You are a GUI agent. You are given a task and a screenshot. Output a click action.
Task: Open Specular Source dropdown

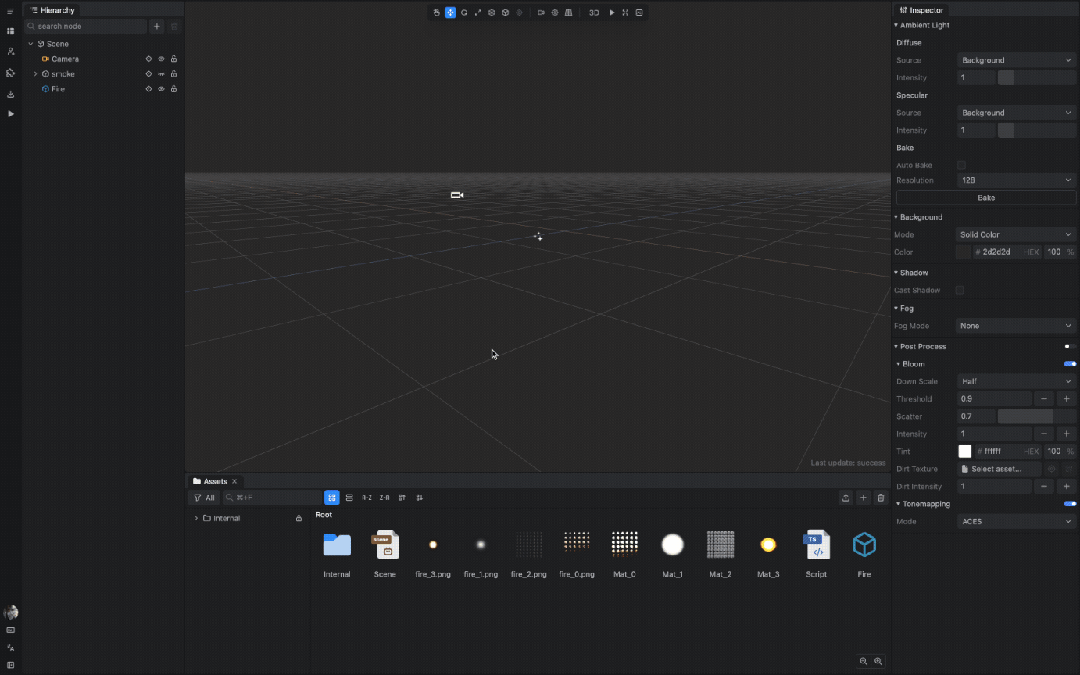click(x=1016, y=112)
